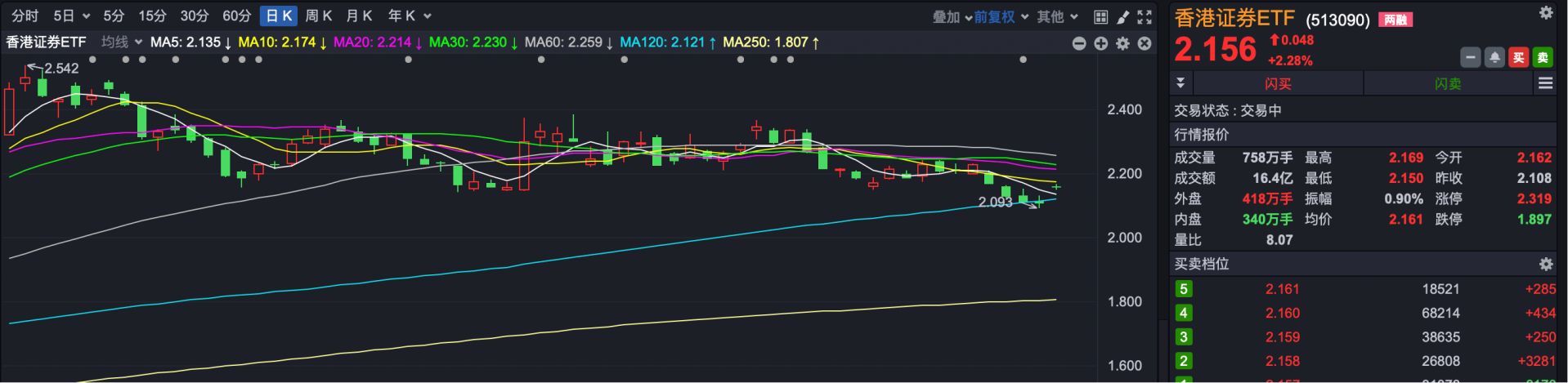This screenshot has width=1568, height=383.
Task: Open the hamburger menu beside 闪卖
Action: coord(1545,83)
